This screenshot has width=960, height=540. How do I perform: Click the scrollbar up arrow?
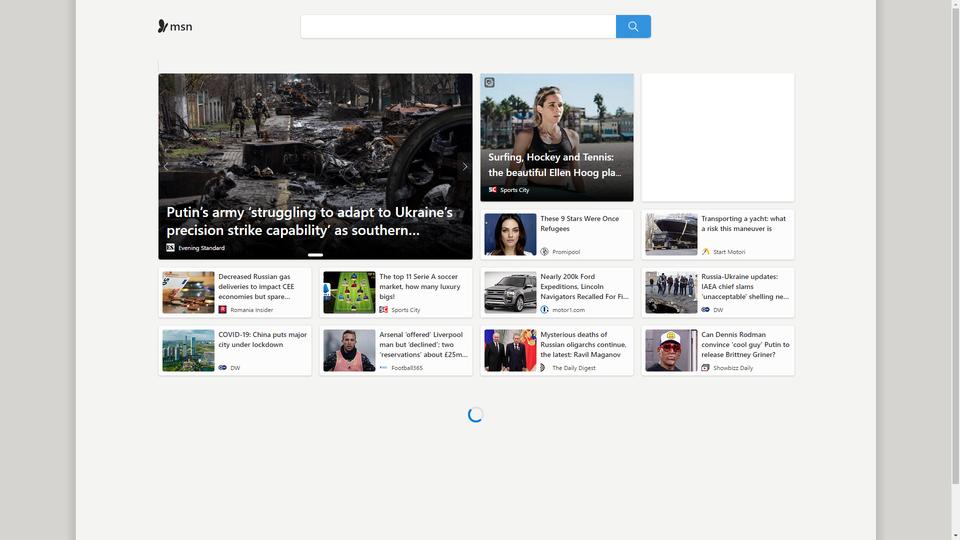955,4
